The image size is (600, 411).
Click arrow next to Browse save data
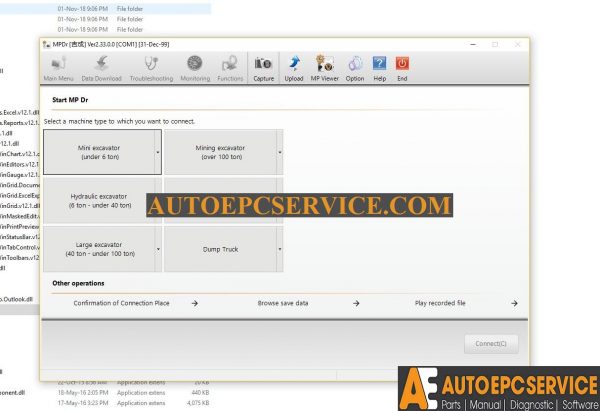pos(356,303)
